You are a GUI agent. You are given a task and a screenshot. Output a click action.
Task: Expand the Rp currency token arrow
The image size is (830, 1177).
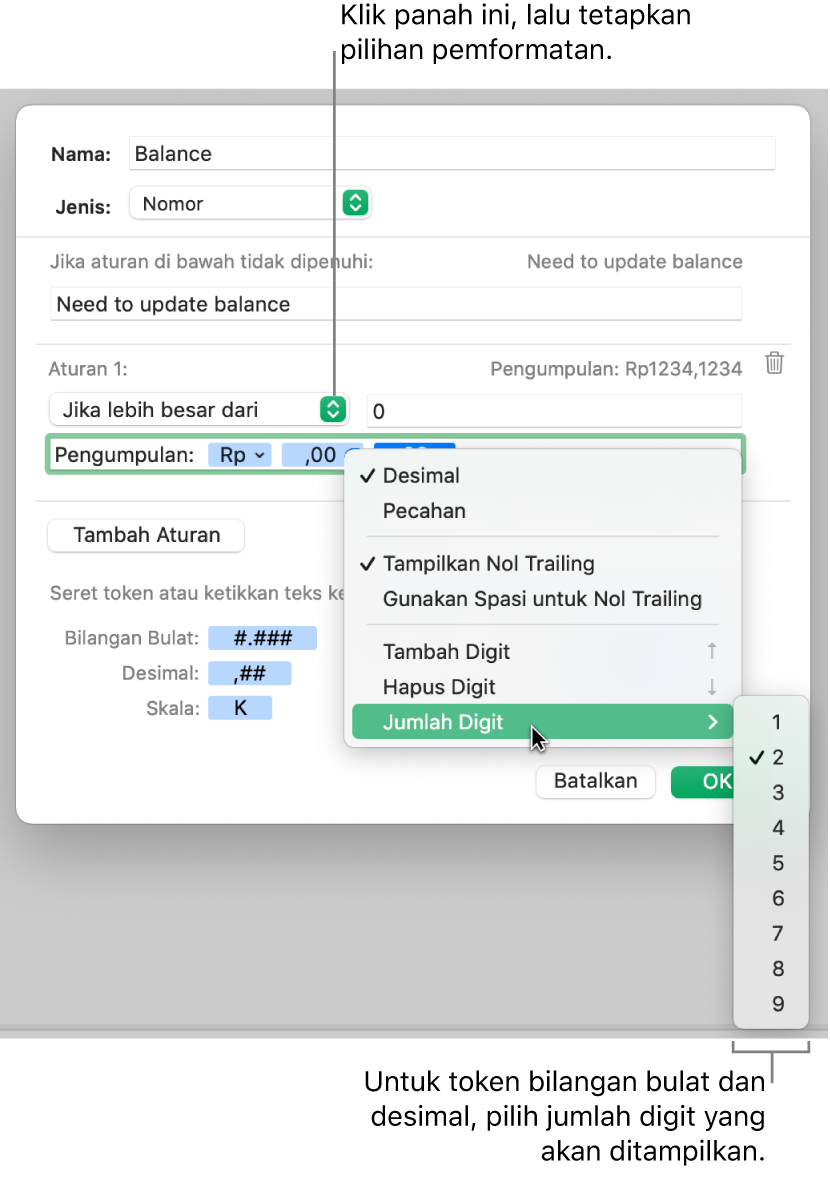tap(259, 455)
